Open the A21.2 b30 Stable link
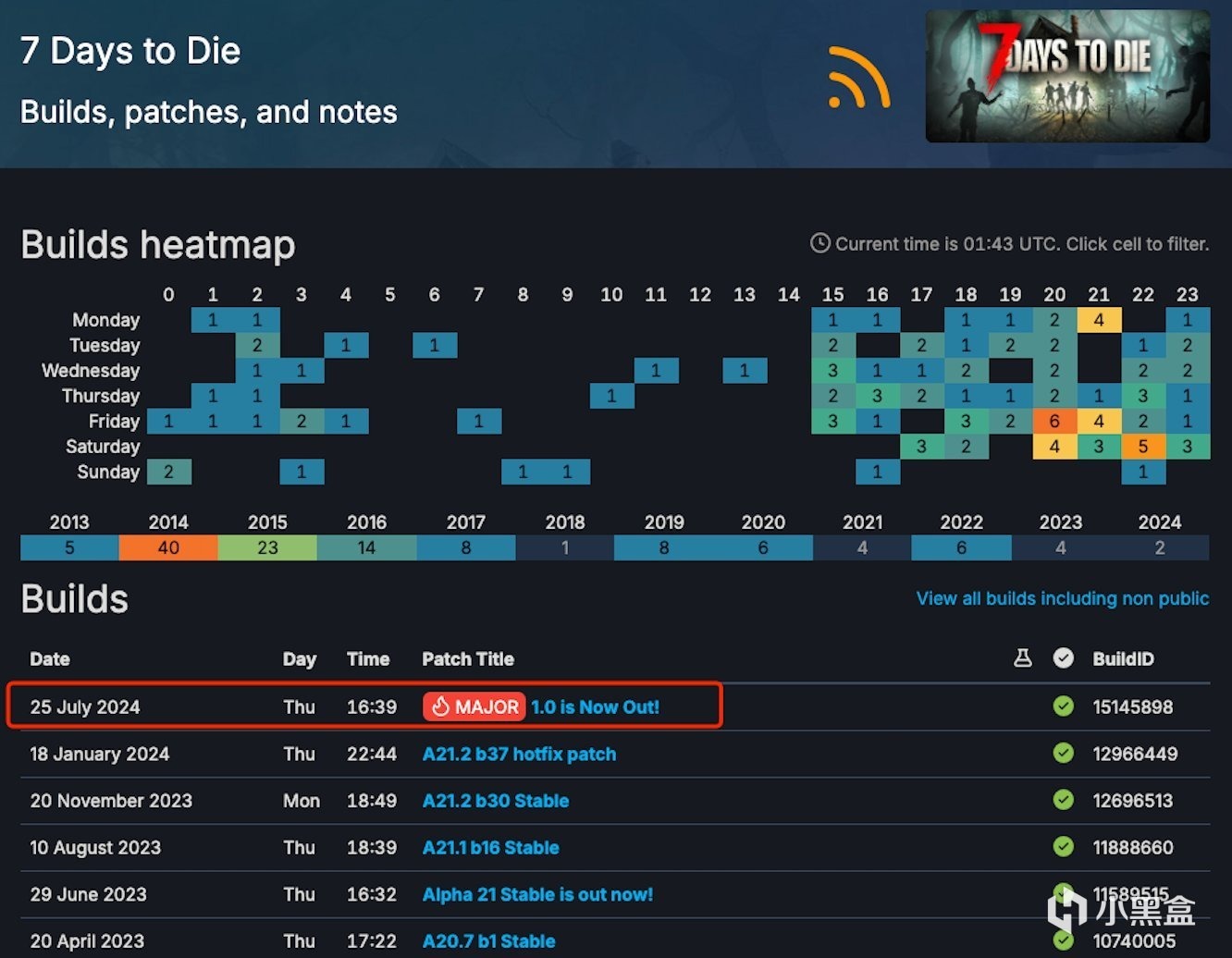 click(x=496, y=801)
